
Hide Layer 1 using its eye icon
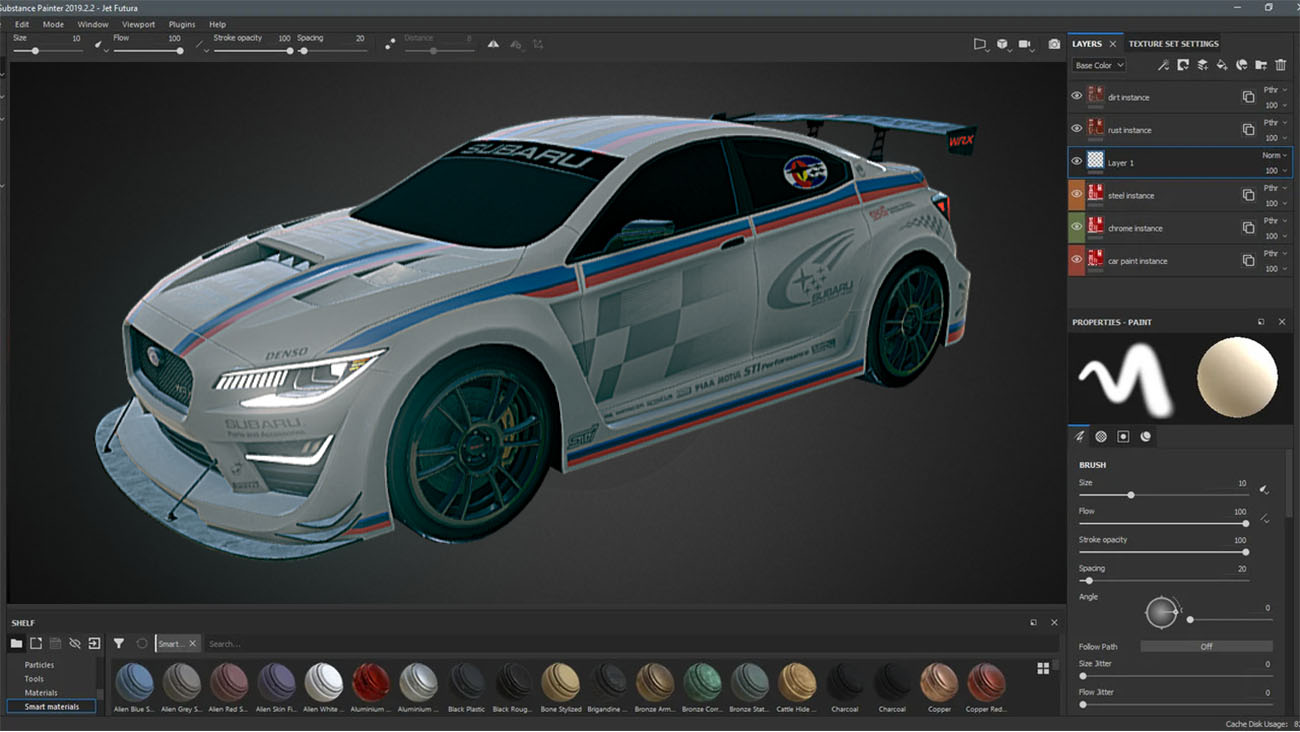(x=1077, y=161)
